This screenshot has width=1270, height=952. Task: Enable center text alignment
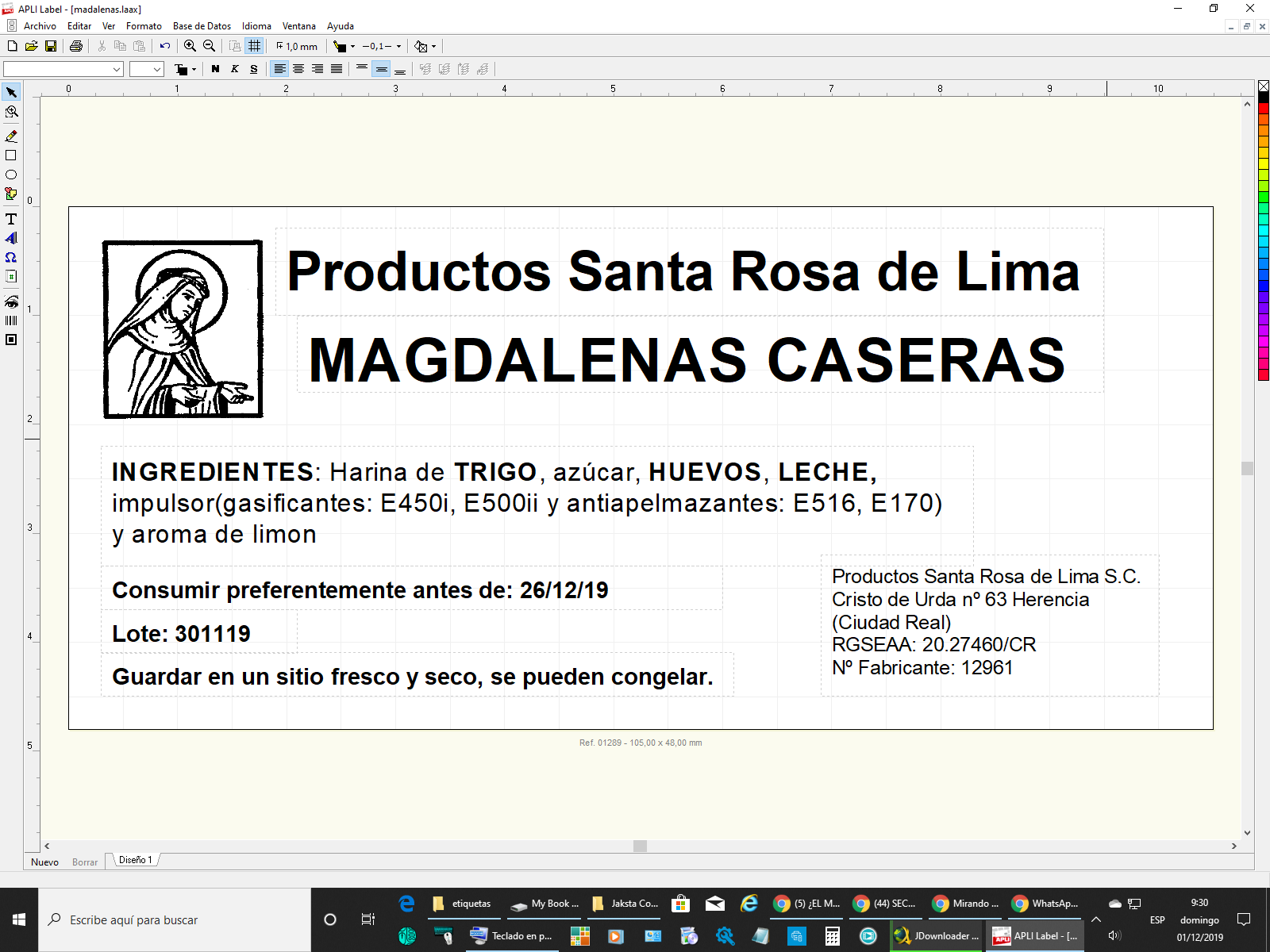(x=298, y=69)
